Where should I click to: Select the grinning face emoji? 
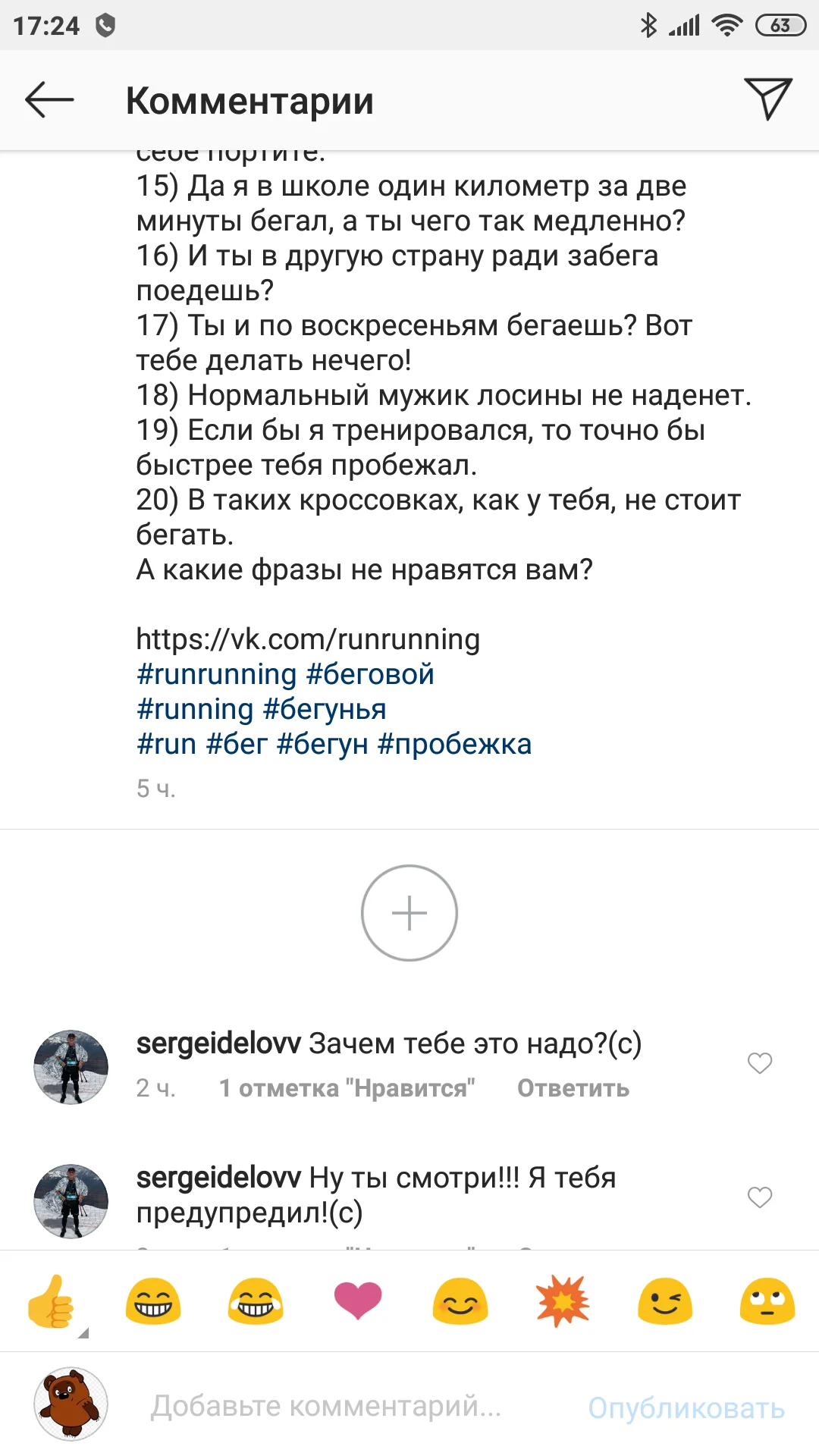pos(153,1303)
